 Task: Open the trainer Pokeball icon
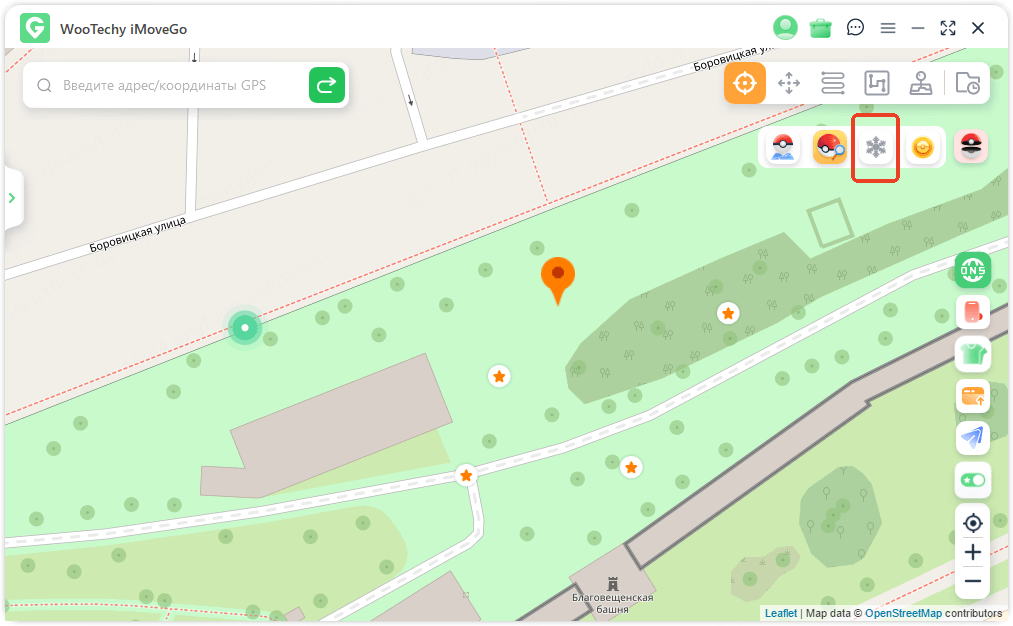[x=783, y=148]
